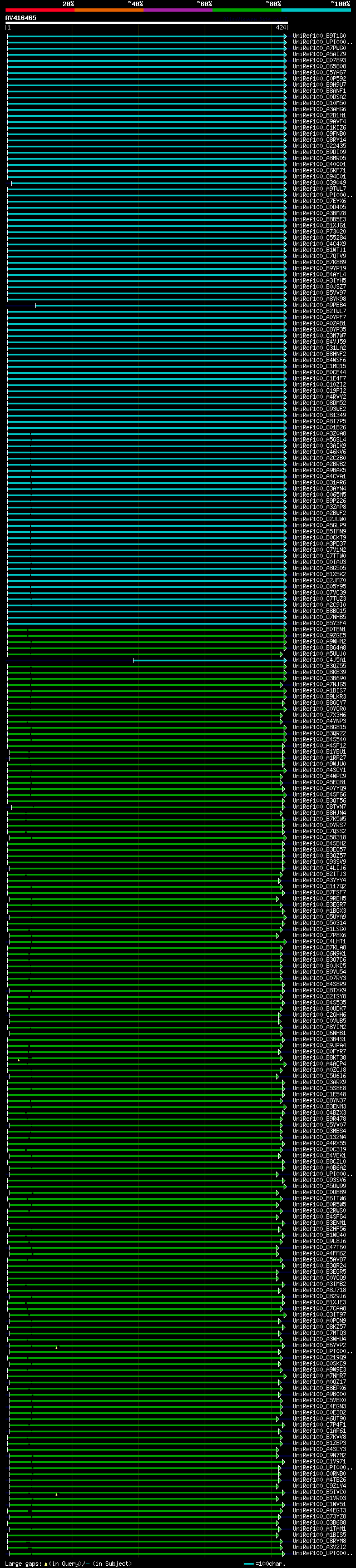
Task: Select hit UniRef100_Q07893
Action: [319, 60]
